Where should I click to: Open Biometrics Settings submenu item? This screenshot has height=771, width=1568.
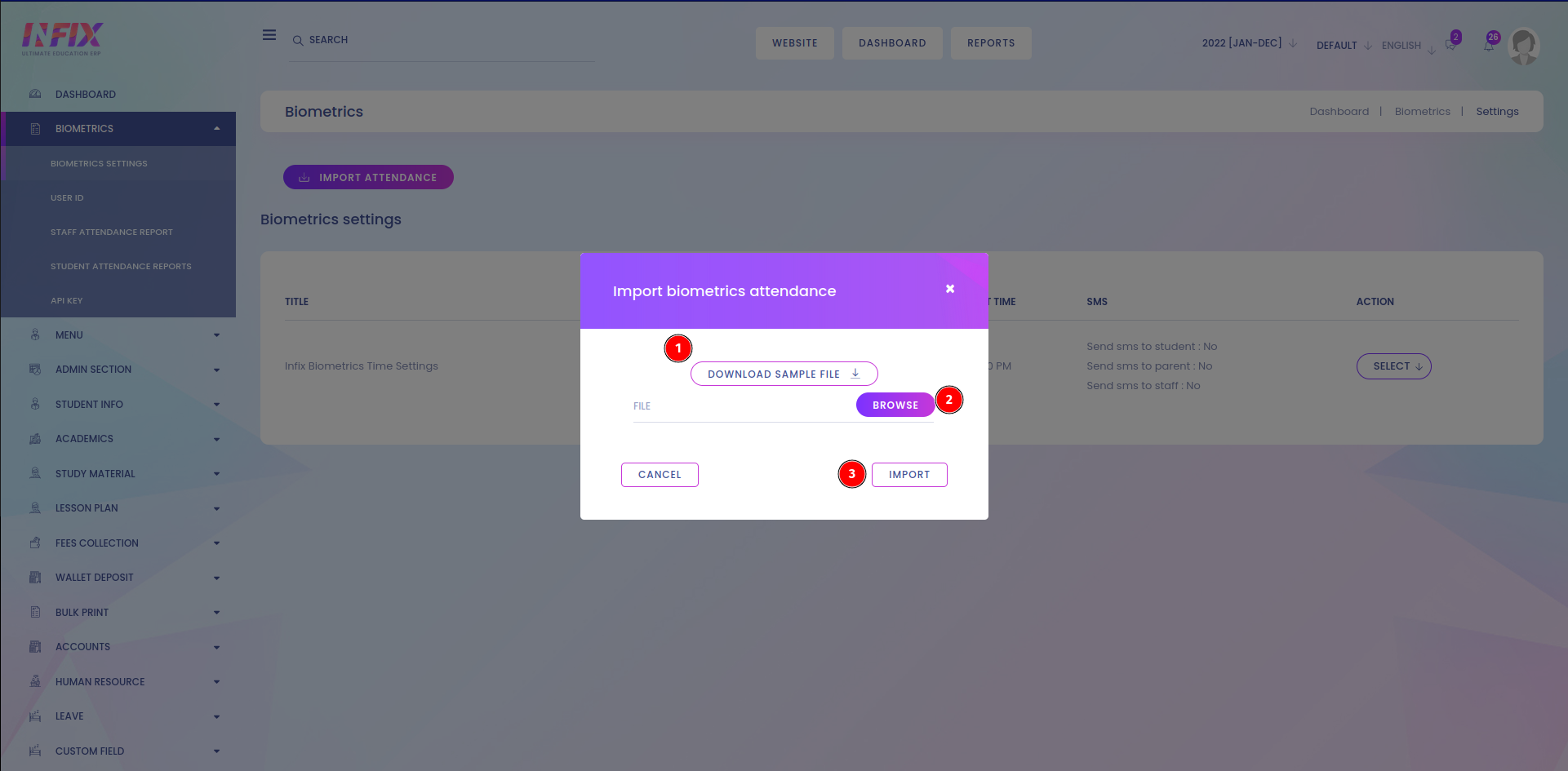pyautogui.click(x=99, y=164)
